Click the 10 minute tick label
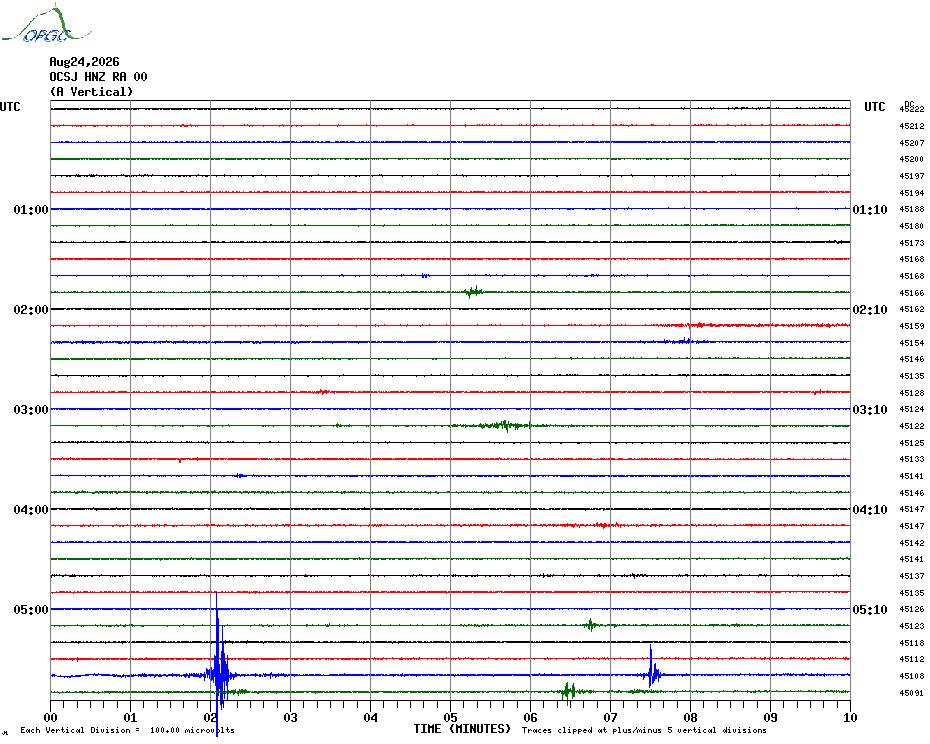Image resolution: width=930 pixels, height=744 pixels. (x=851, y=717)
